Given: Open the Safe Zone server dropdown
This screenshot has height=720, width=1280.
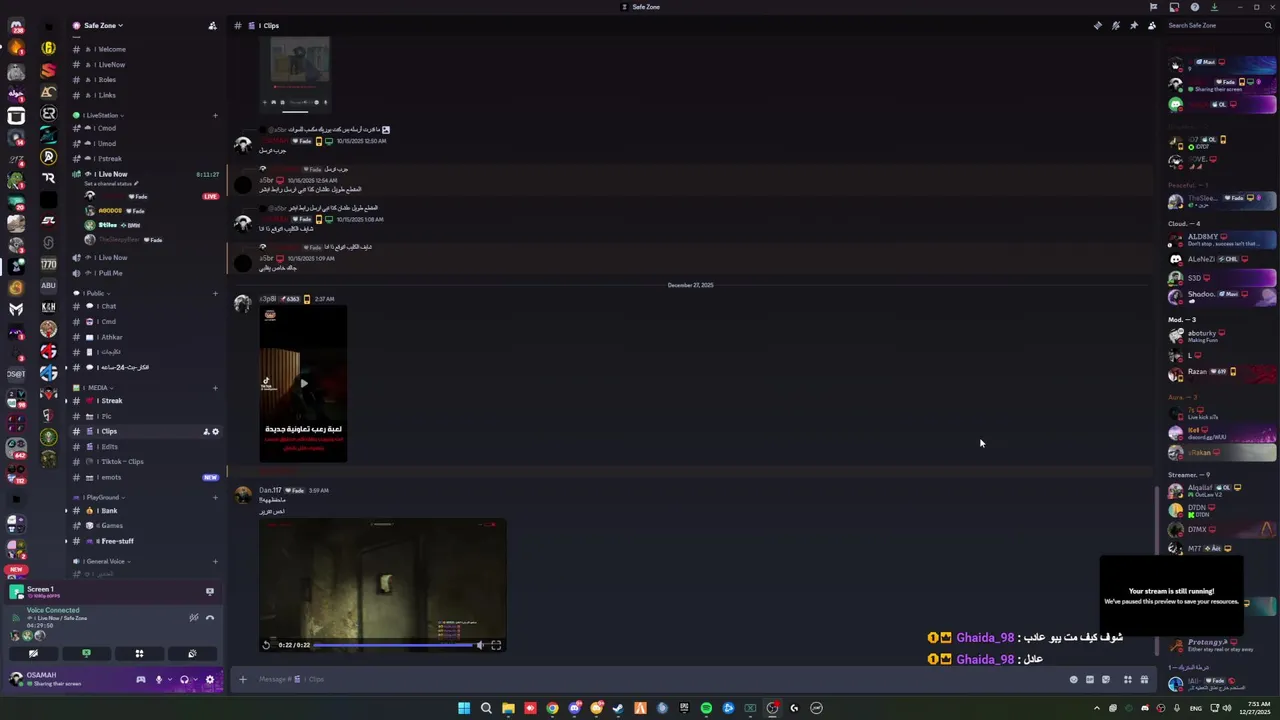Looking at the screenshot, I should point(104,25).
